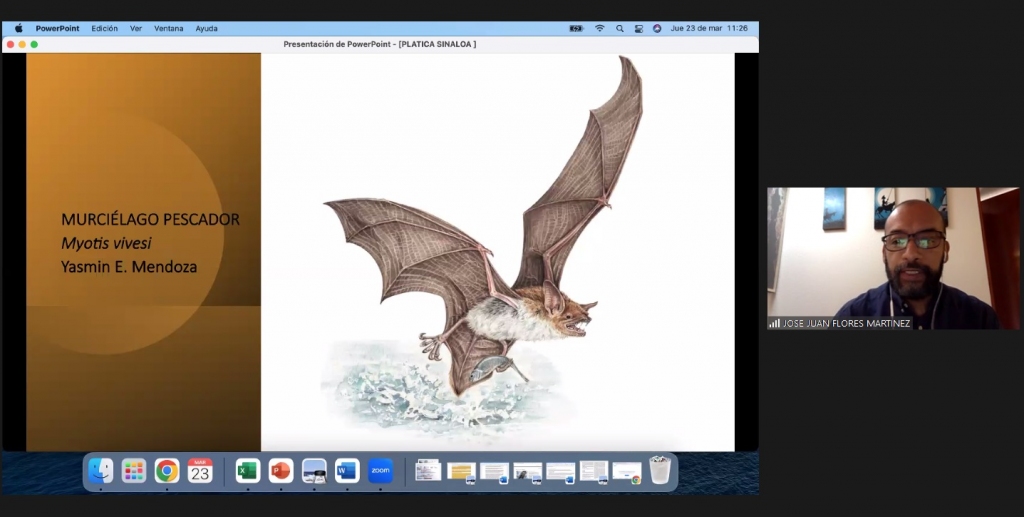Open the Apple menu
The height and width of the screenshot is (517, 1024).
pyautogui.click(x=18, y=29)
